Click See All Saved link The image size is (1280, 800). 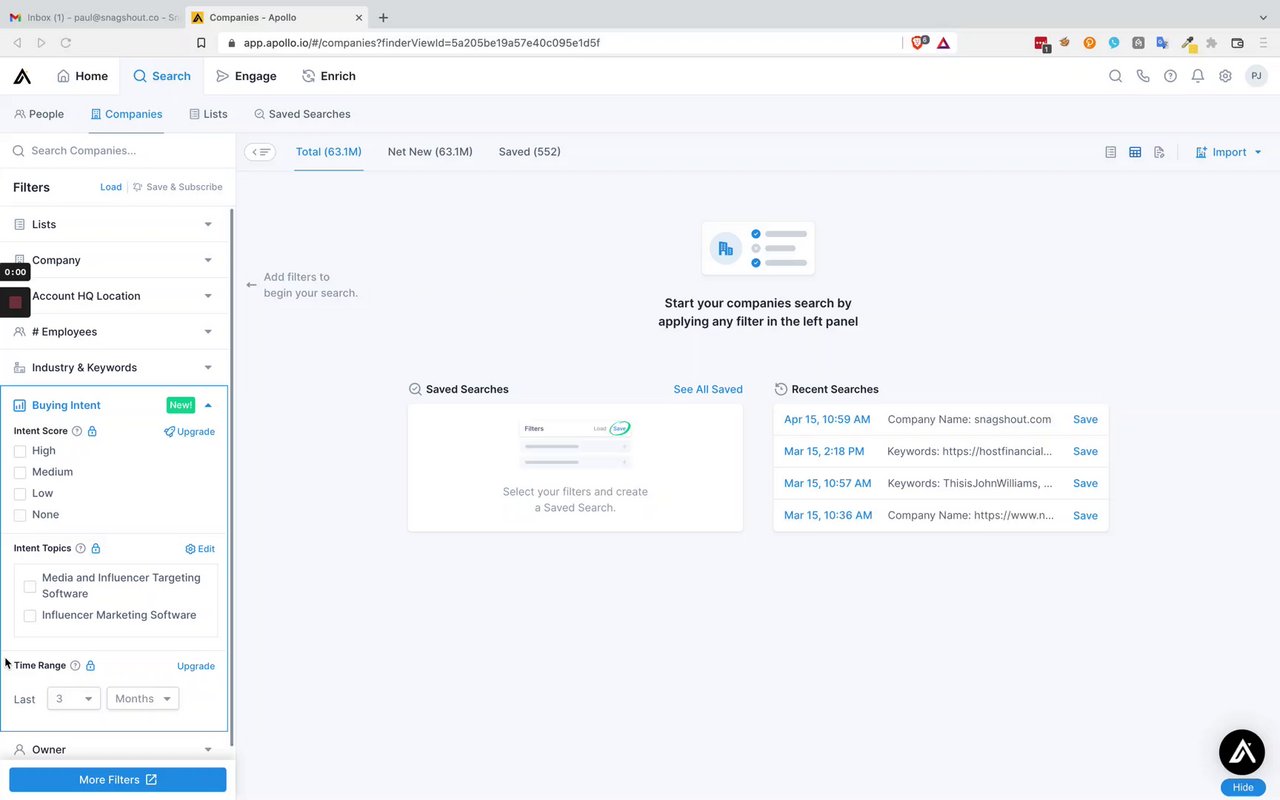click(x=708, y=389)
